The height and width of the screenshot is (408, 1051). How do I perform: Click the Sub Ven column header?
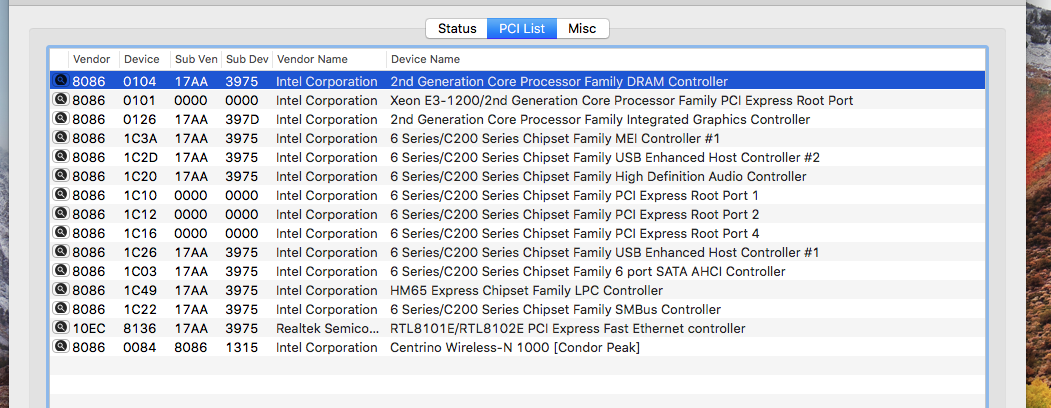tap(194, 59)
